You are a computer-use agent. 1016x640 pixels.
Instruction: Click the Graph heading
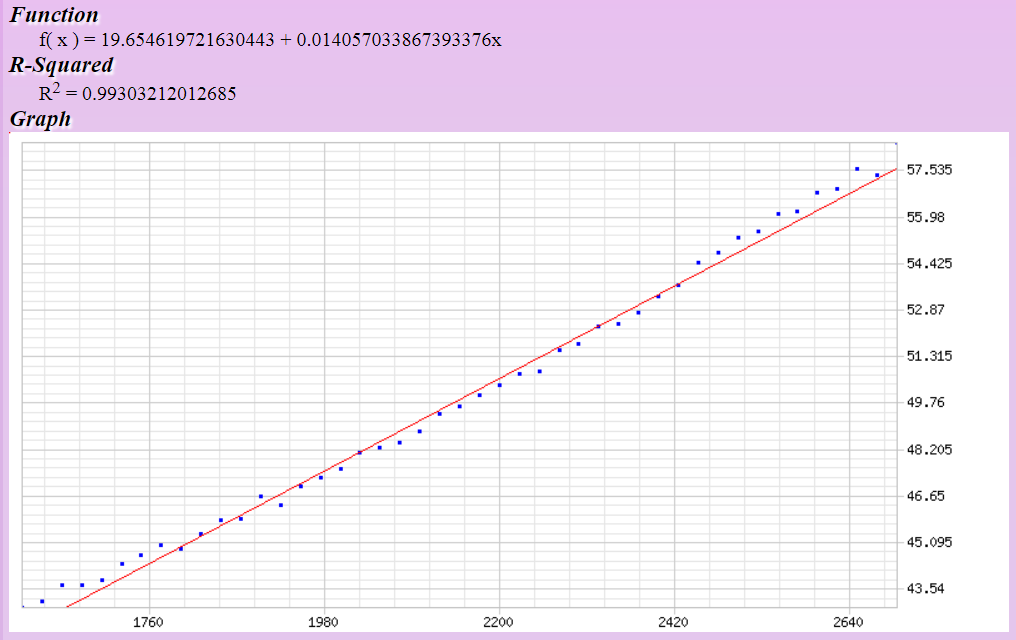point(40,119)
